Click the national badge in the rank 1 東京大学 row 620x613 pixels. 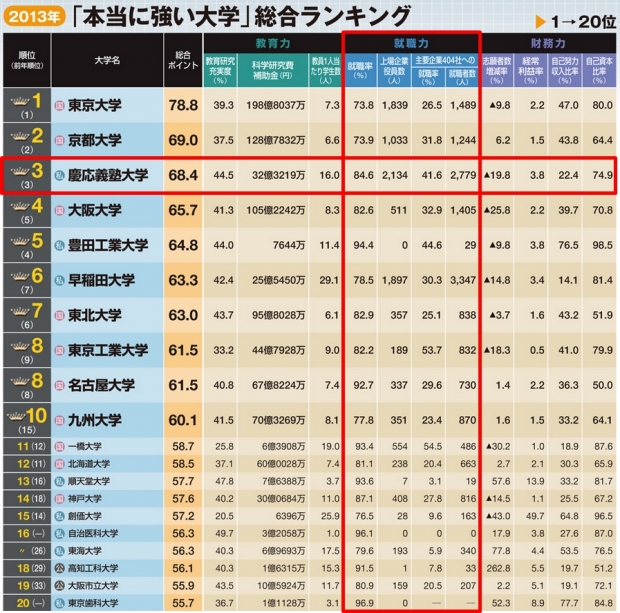tap(59, 106)
